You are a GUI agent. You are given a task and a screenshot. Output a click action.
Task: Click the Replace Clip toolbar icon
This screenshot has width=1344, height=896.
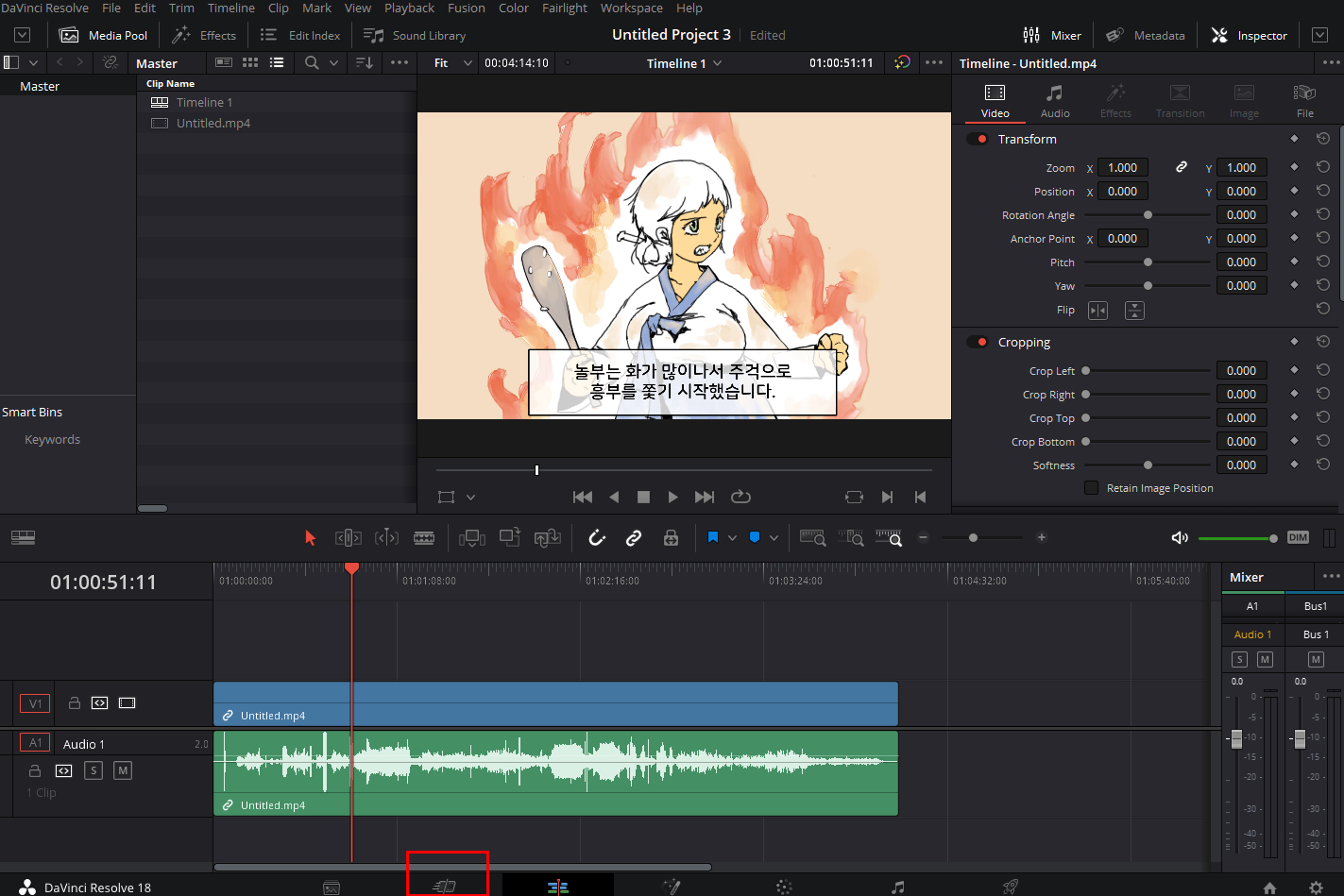(548, 537)
